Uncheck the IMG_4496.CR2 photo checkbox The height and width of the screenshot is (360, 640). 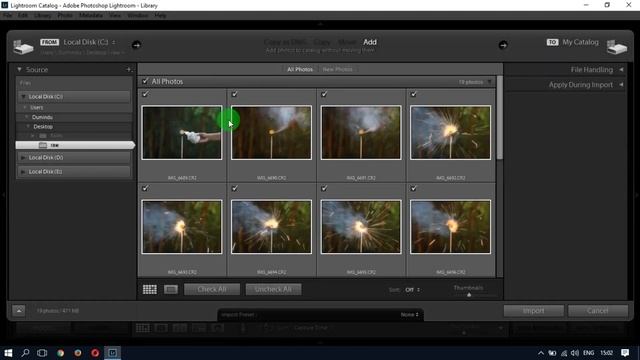click(x=413, y=188)
